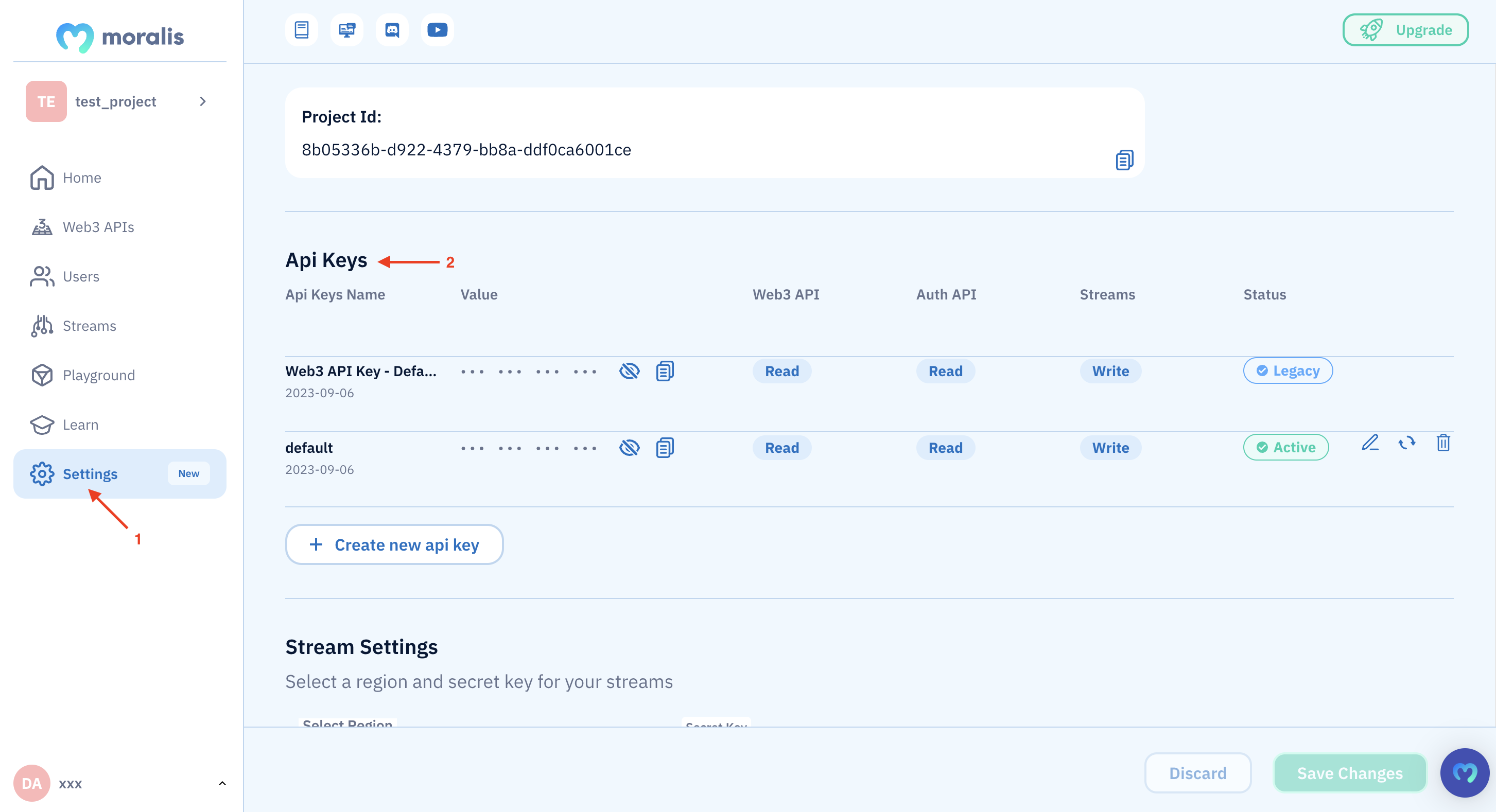
Task: Go to Home in sidebar
Action: 119,178
